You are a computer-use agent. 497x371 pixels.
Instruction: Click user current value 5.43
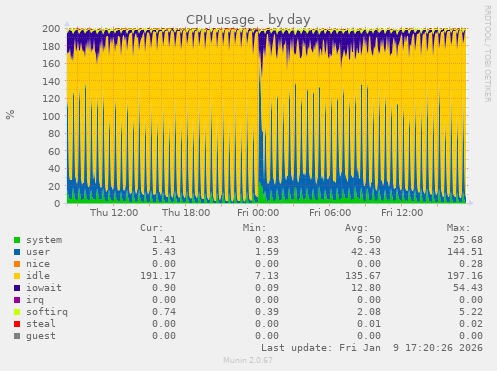164,252
